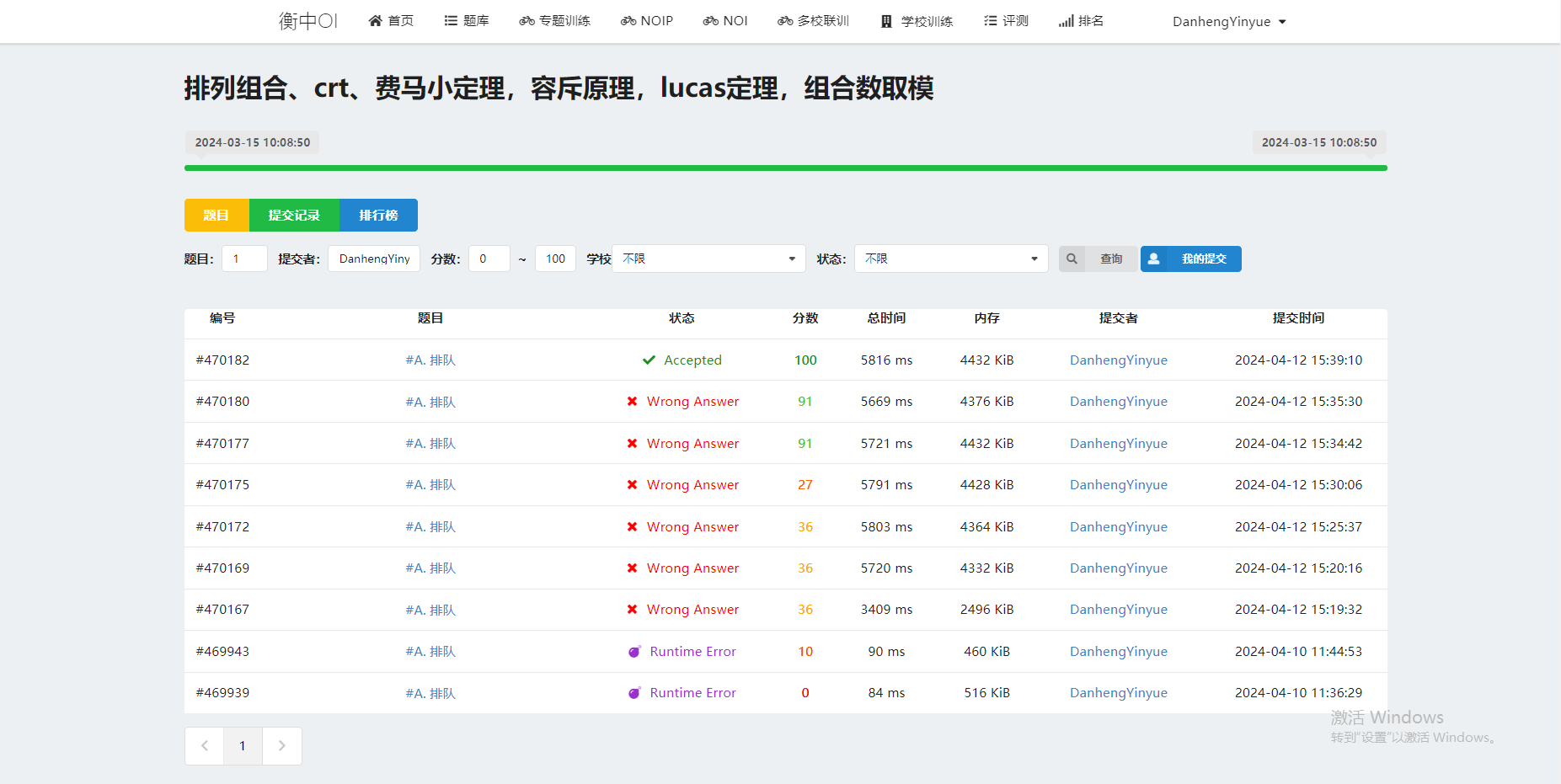Open problem link in row #470182
The image size is (1561, 784).
tap(430, 360)
